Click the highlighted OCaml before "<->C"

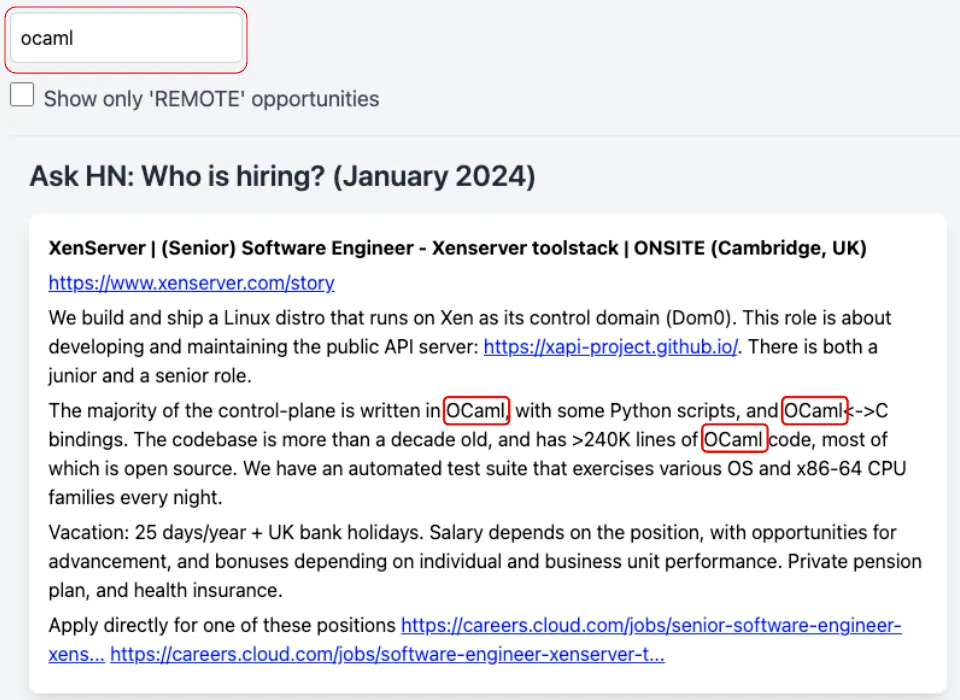[x=814, y=410]
